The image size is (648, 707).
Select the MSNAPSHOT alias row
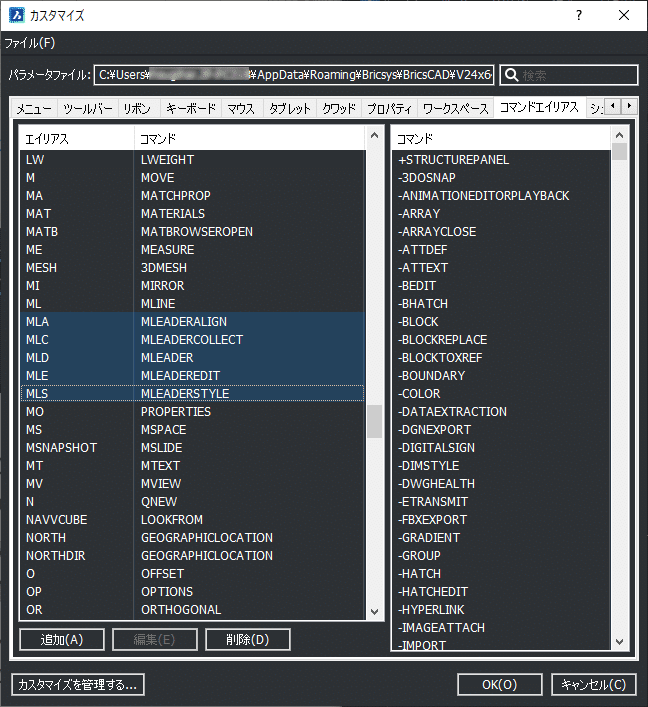point(193,448)
